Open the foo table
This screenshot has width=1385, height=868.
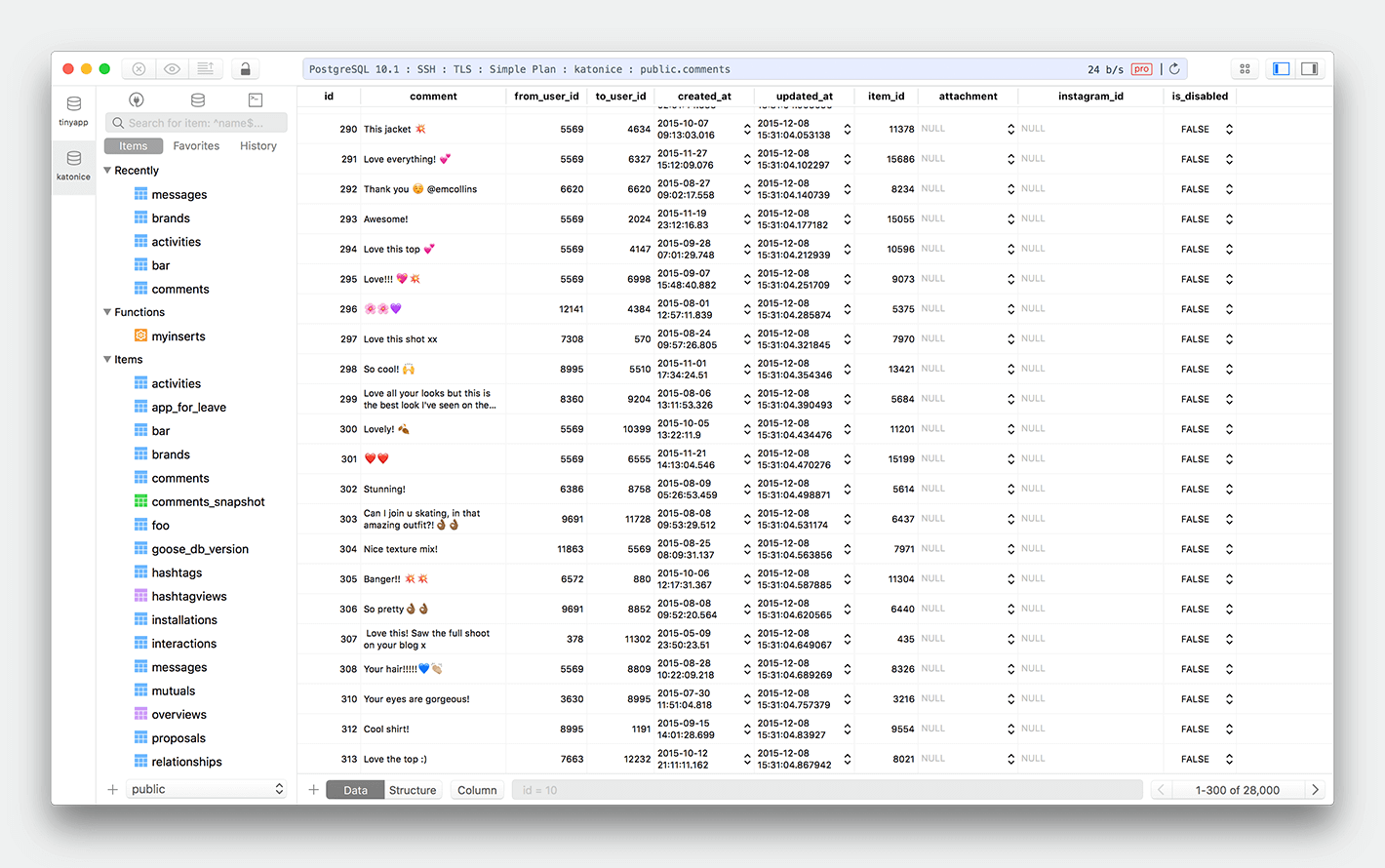click(161, 526)
